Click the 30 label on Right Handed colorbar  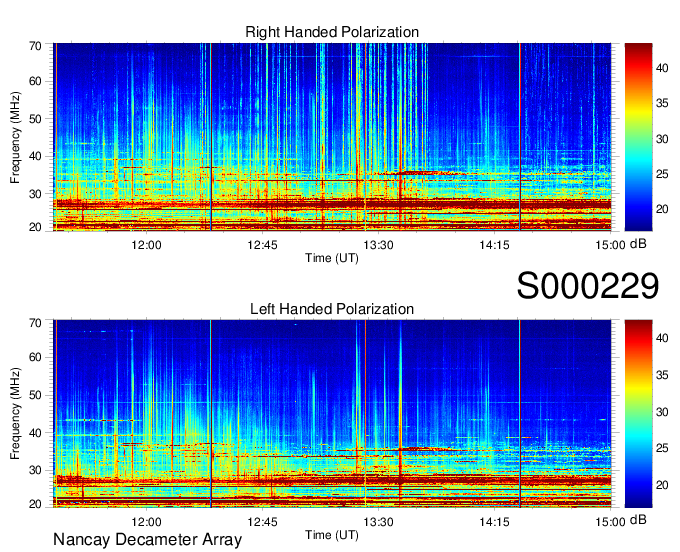(x=662, y=139)
